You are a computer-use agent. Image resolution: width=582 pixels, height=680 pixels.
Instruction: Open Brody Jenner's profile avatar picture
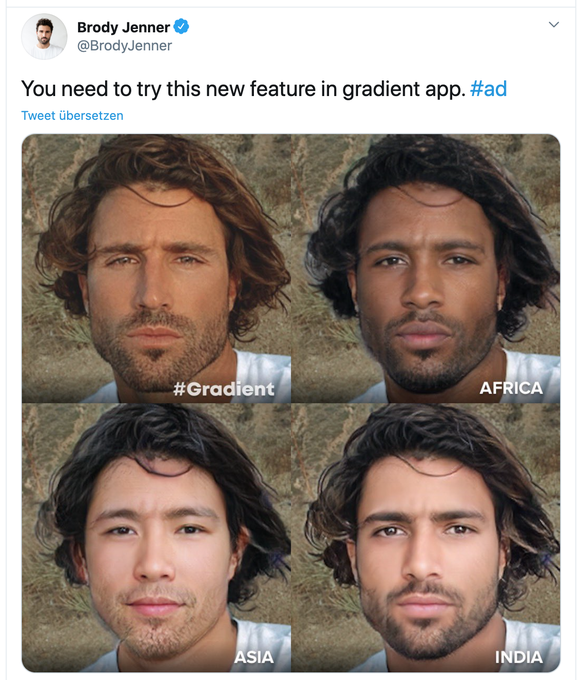coord(44,36)
